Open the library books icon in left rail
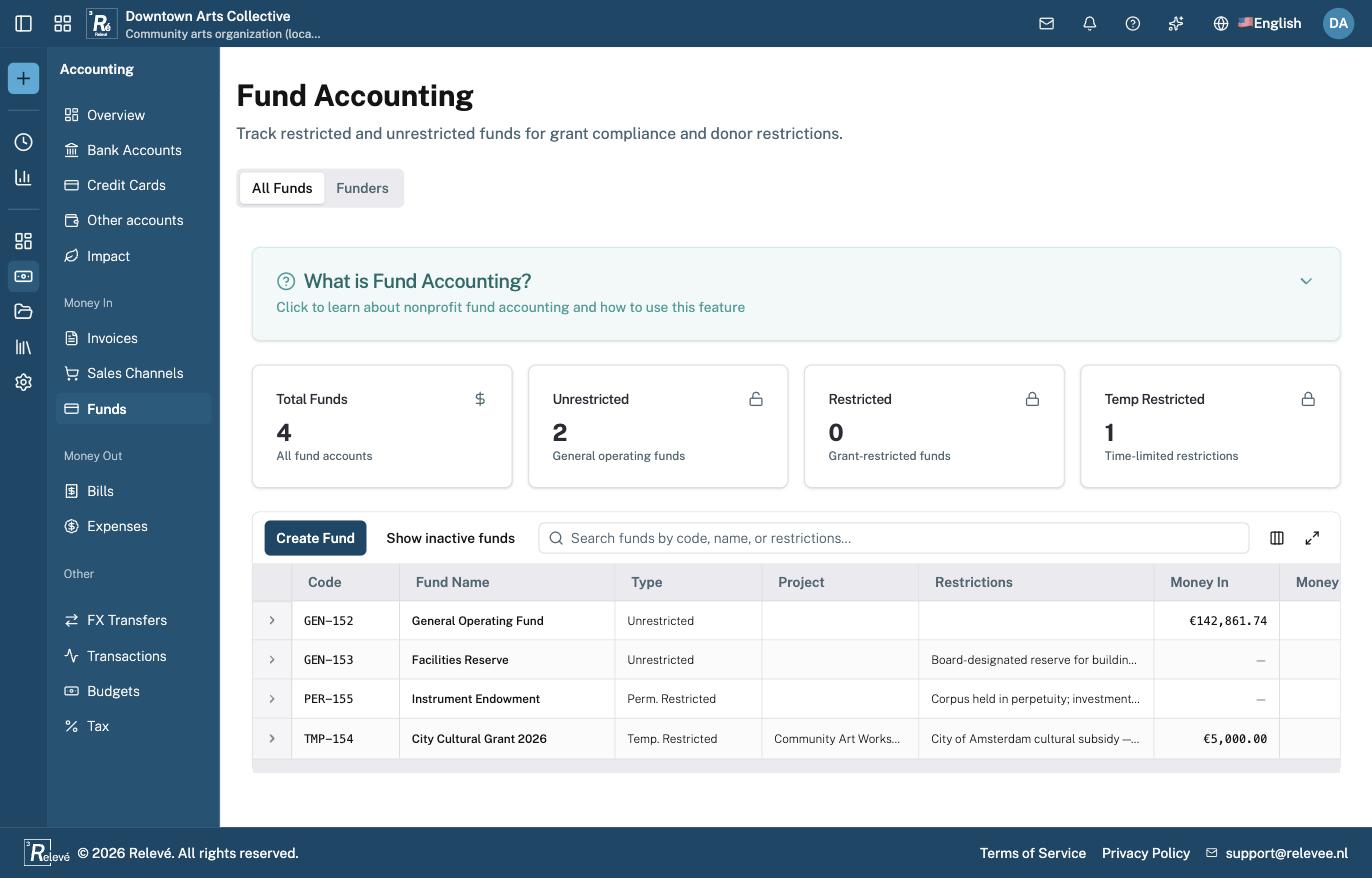This screenshot has width=1372, height=878. pos(23,347)
